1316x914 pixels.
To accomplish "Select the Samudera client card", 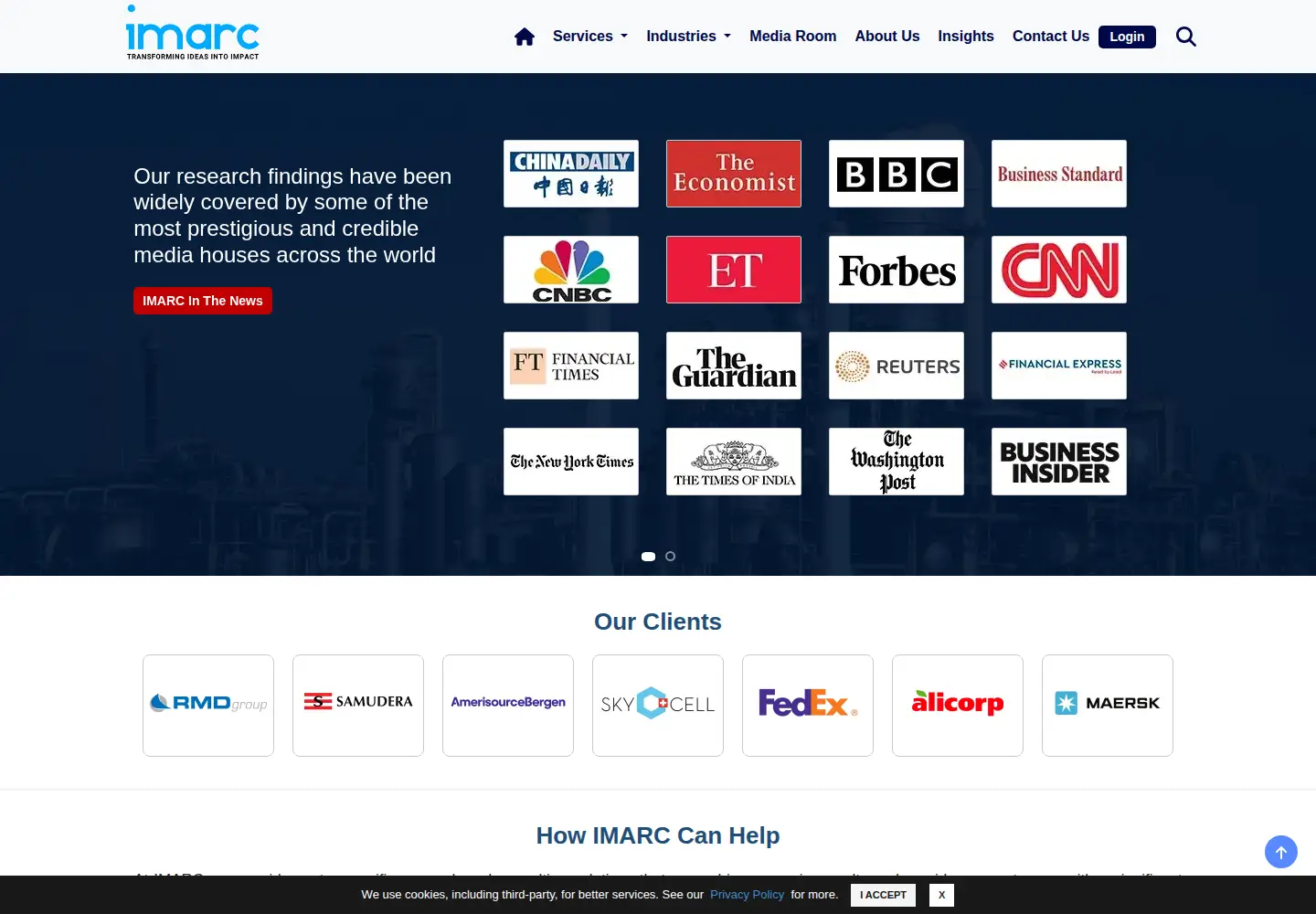I will (x=358, y=706).
